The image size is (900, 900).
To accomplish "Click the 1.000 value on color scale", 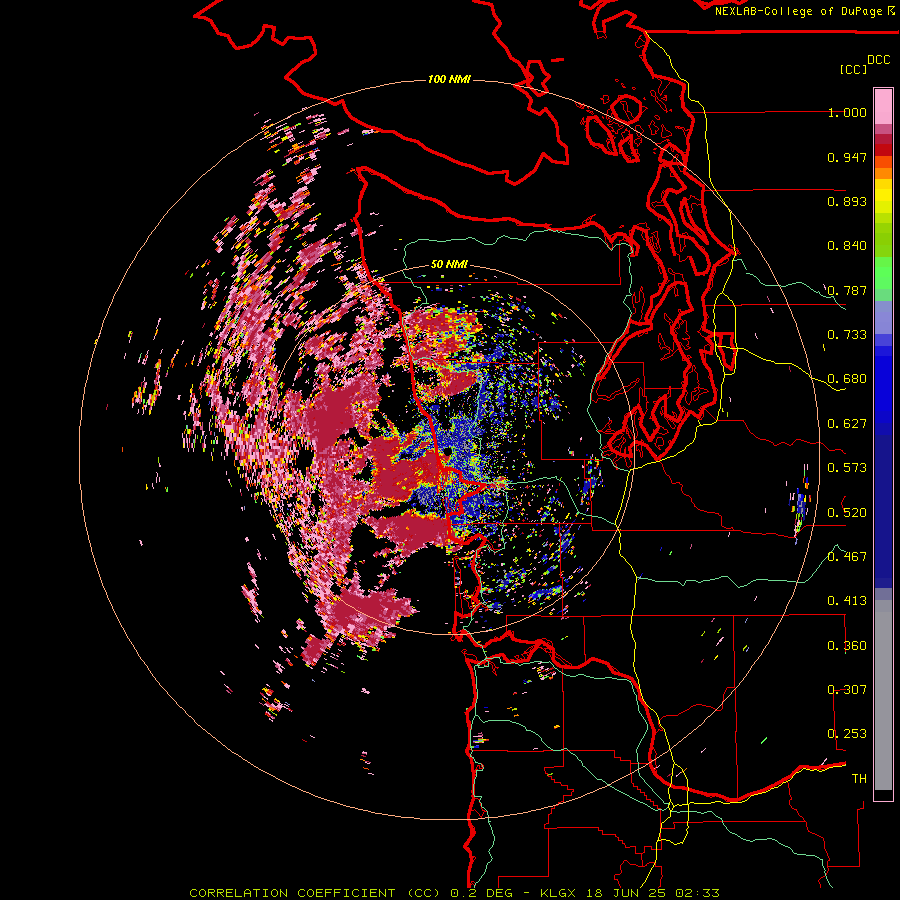I will (847, 112).
